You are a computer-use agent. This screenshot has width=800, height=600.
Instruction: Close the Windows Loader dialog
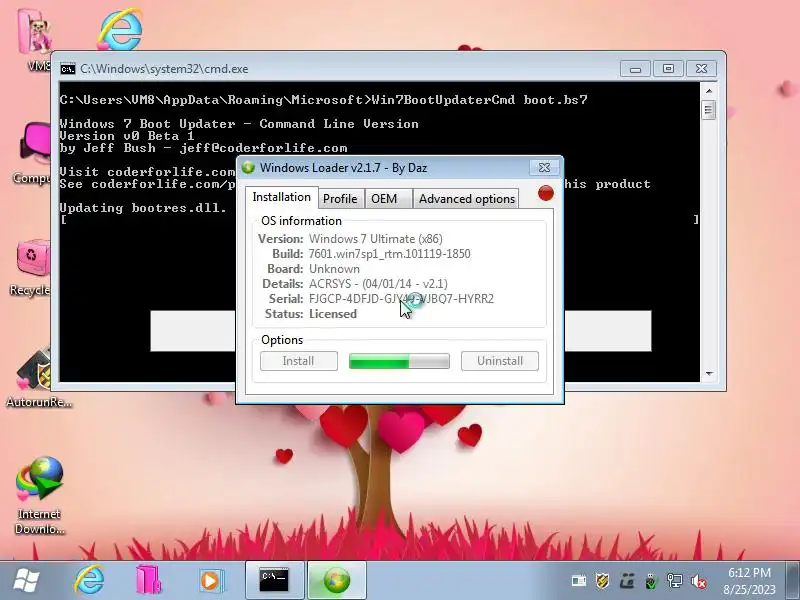tap(544, 167)
